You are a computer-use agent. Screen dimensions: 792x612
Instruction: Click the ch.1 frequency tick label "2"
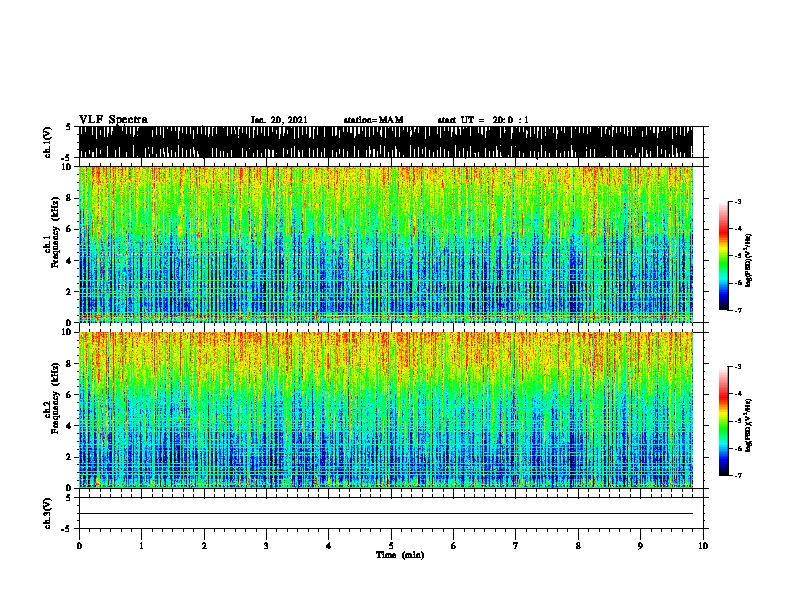coord(69,291)
